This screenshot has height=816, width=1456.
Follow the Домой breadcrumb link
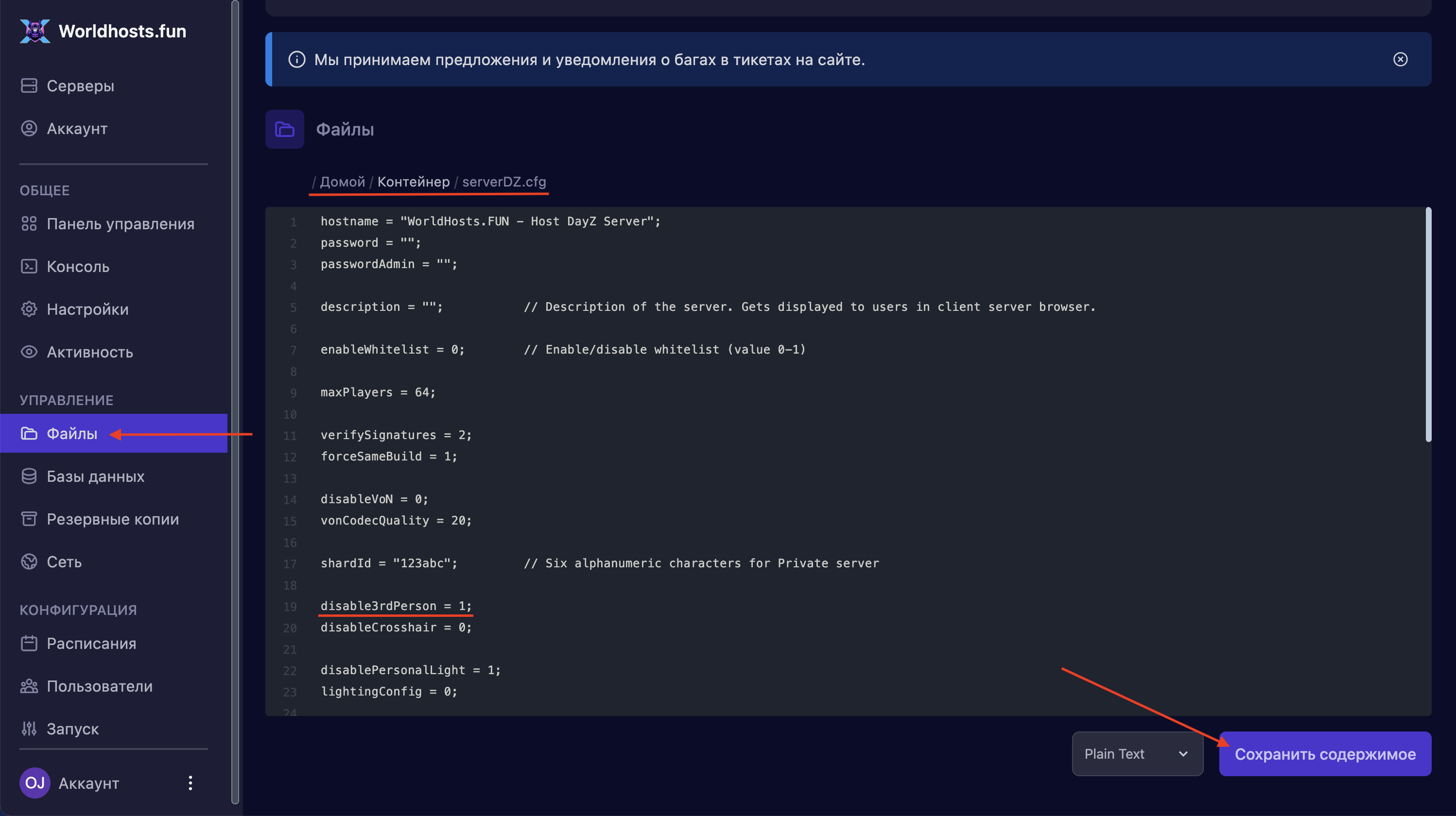coord(342,181)
